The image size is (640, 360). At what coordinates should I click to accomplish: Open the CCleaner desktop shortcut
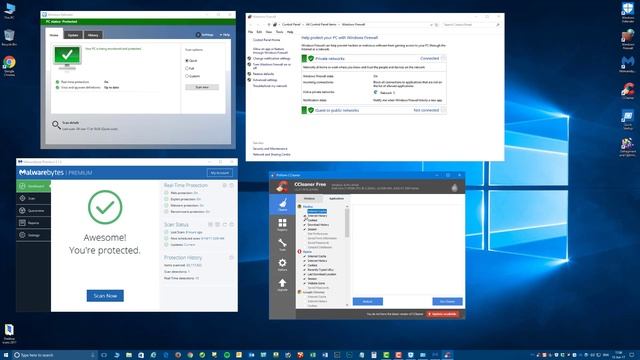tap(628, 91)
